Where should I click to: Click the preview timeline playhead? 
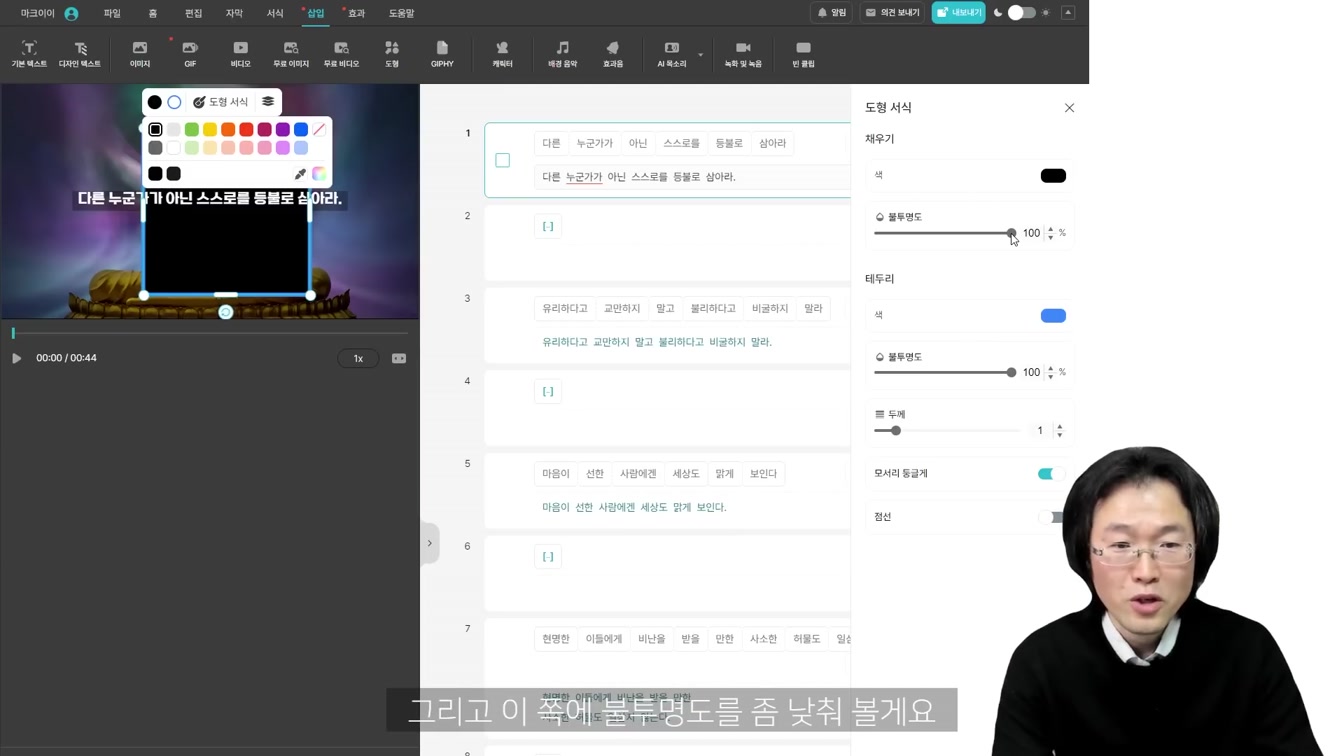pyautogui.click(x=13, y=333)
